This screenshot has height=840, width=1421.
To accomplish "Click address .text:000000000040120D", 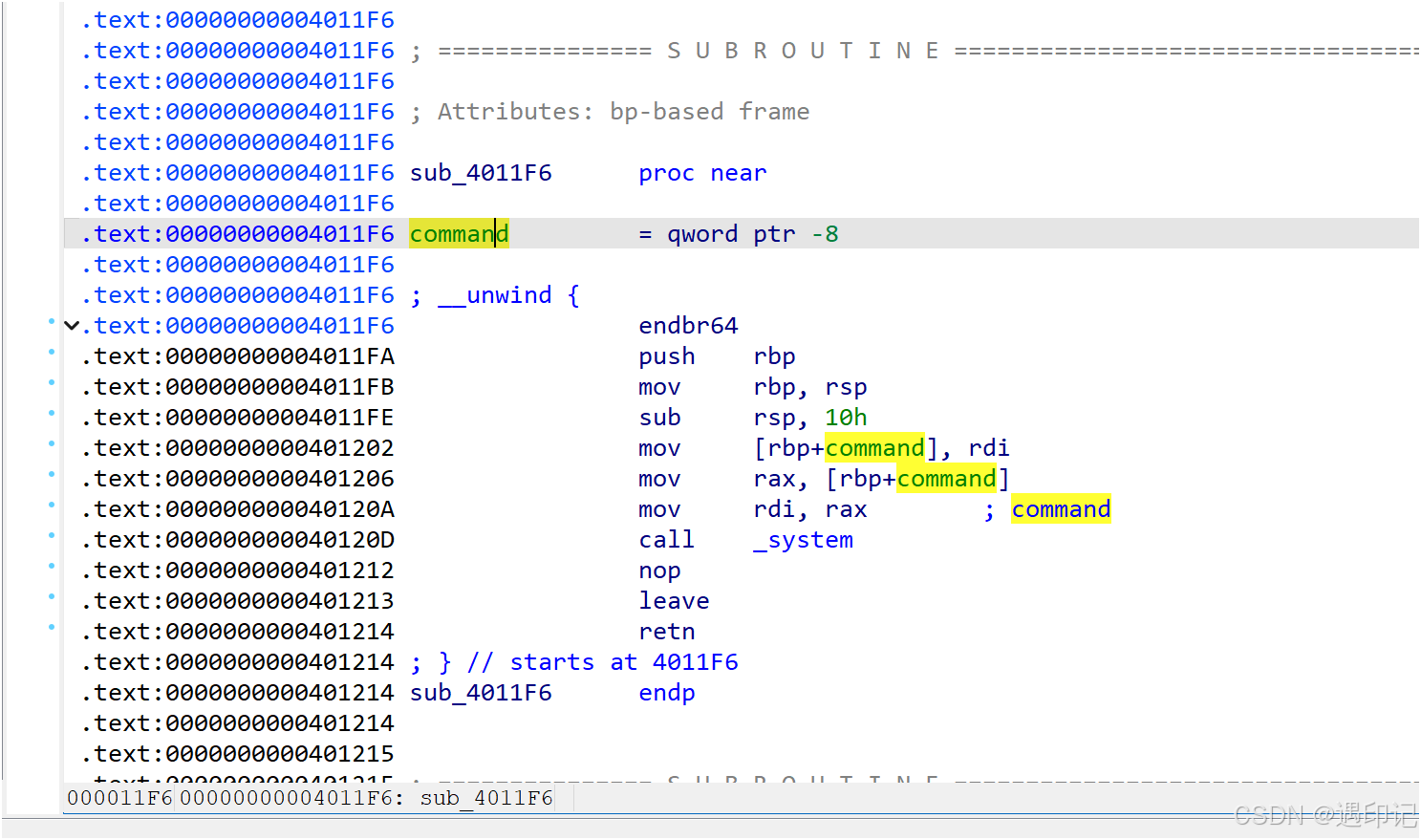I will (238, 539).
